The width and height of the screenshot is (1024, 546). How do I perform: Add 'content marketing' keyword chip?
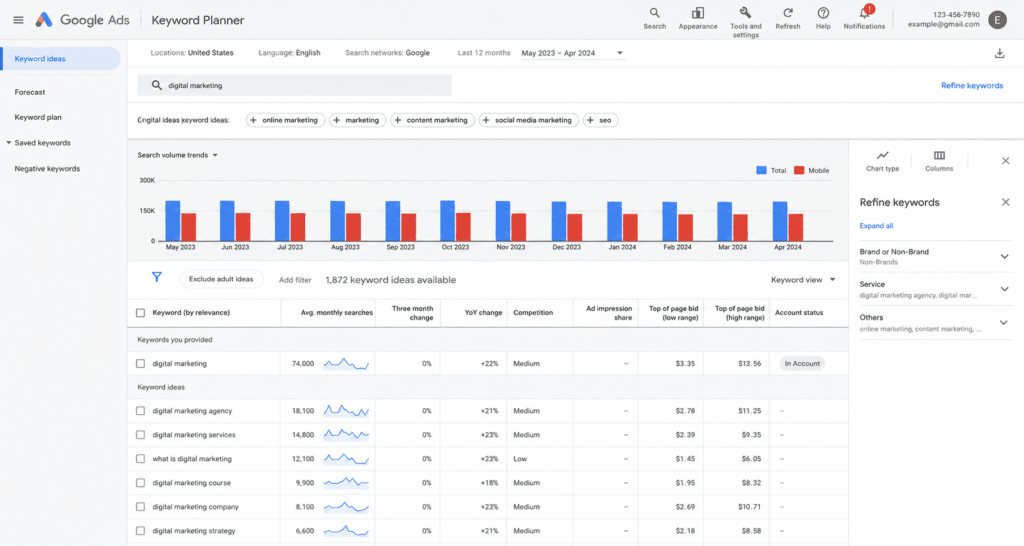[432, 120]
